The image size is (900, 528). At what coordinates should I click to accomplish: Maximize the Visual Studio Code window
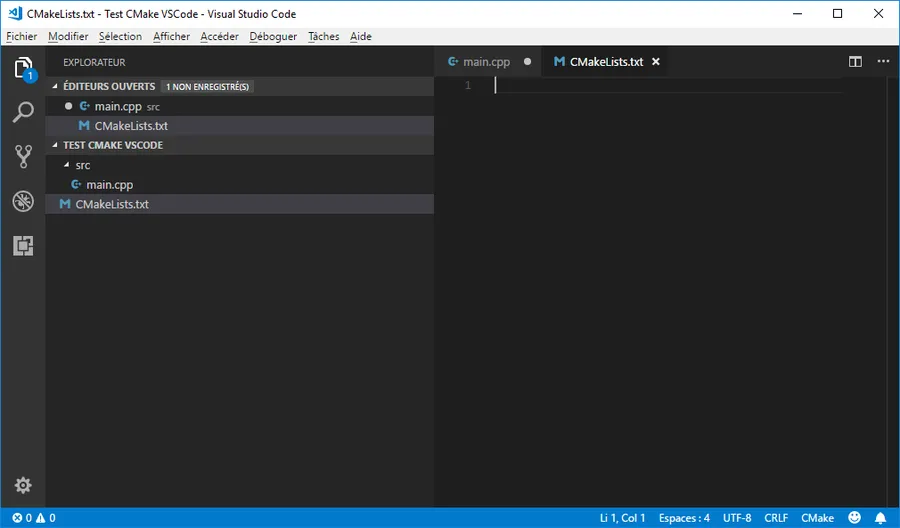(837, 13)
